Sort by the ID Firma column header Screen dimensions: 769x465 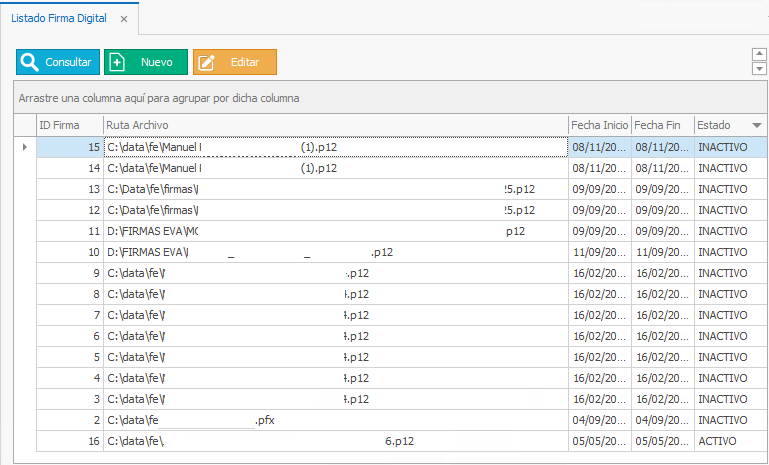(68, 125)
